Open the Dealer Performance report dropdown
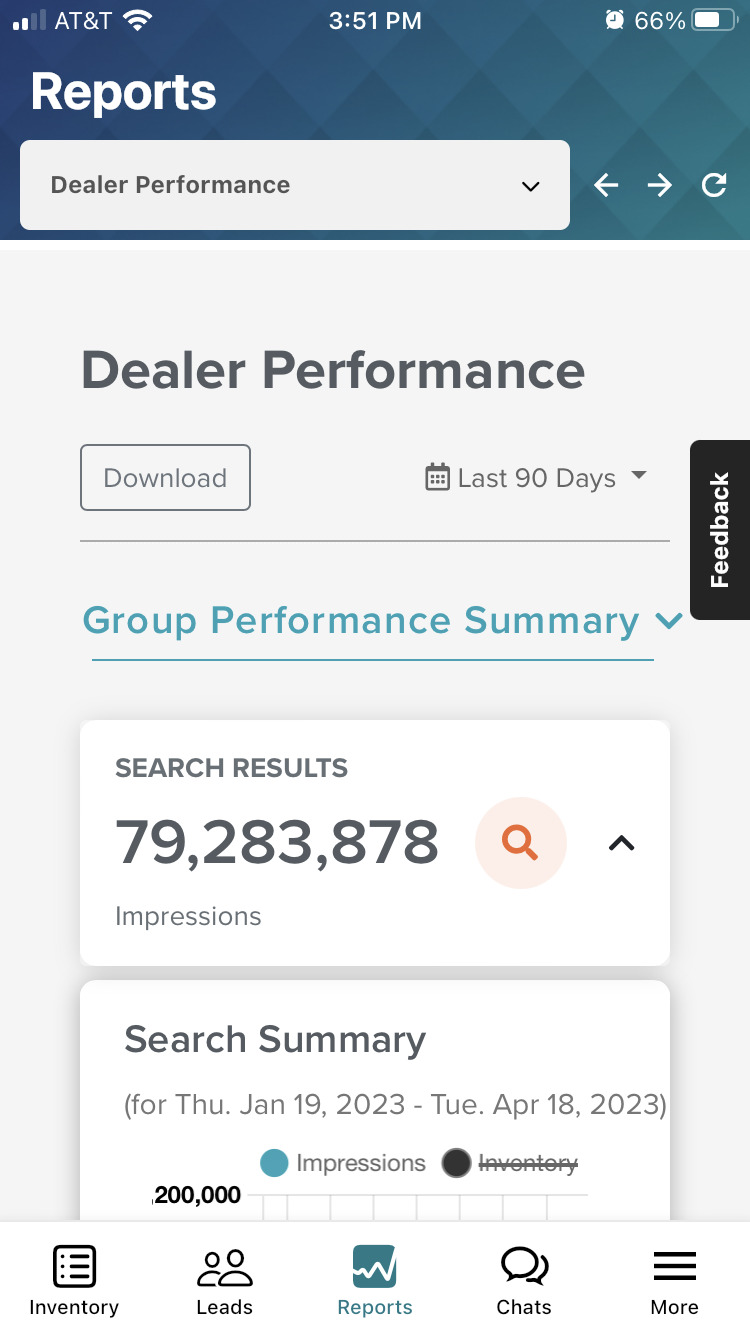This screenshot has height=1334, width=750. point(295,185)
